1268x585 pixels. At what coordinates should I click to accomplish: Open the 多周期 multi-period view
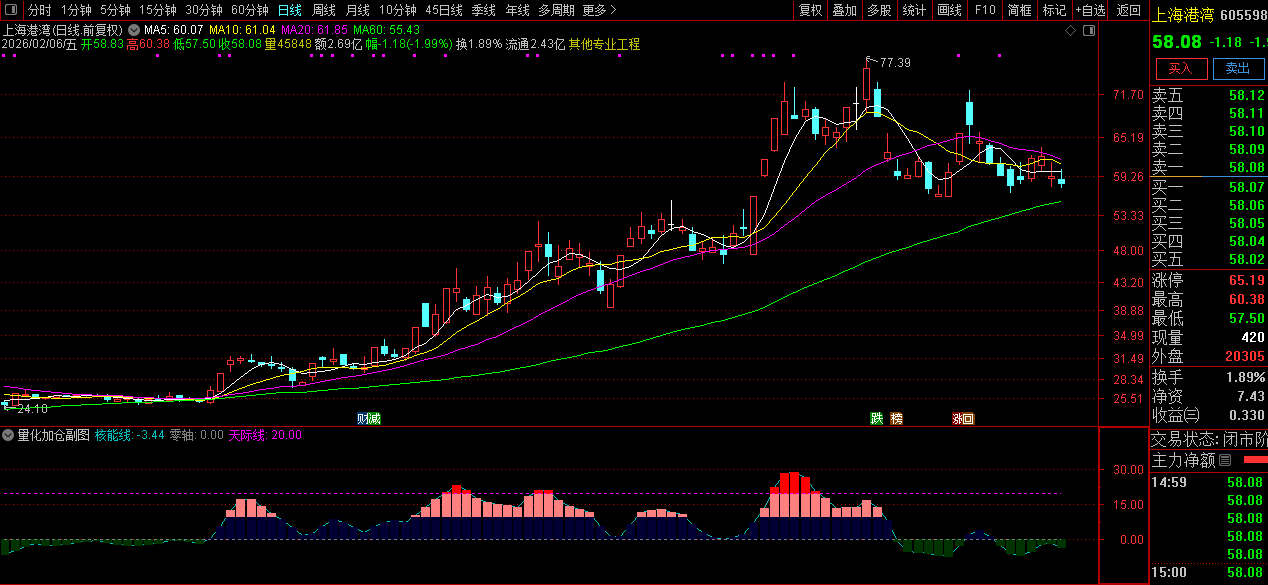tap(556, 10)
